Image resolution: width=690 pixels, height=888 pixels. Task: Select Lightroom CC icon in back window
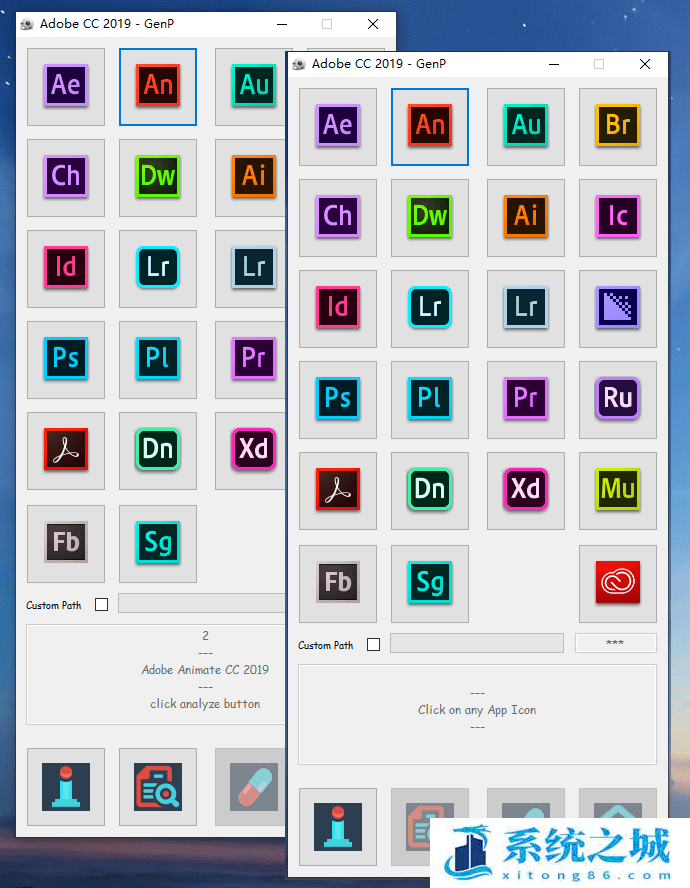(x=157, y=269)
